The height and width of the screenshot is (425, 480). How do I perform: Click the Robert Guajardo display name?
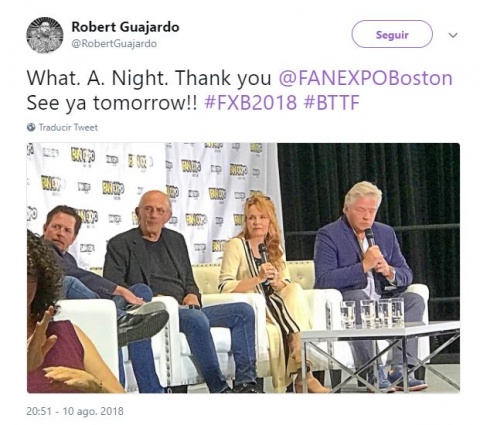[125, 27]
